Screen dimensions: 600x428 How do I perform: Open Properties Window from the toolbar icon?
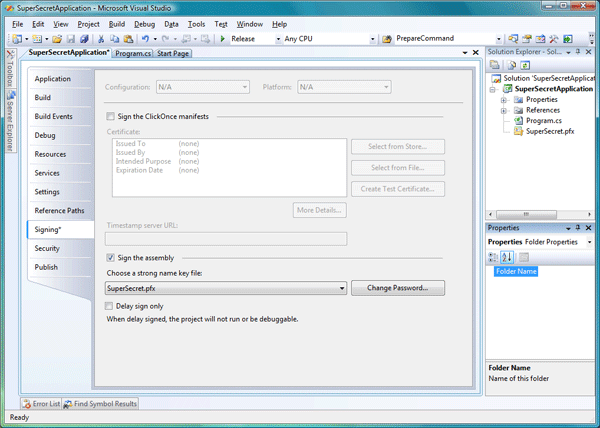click(527, 39)
